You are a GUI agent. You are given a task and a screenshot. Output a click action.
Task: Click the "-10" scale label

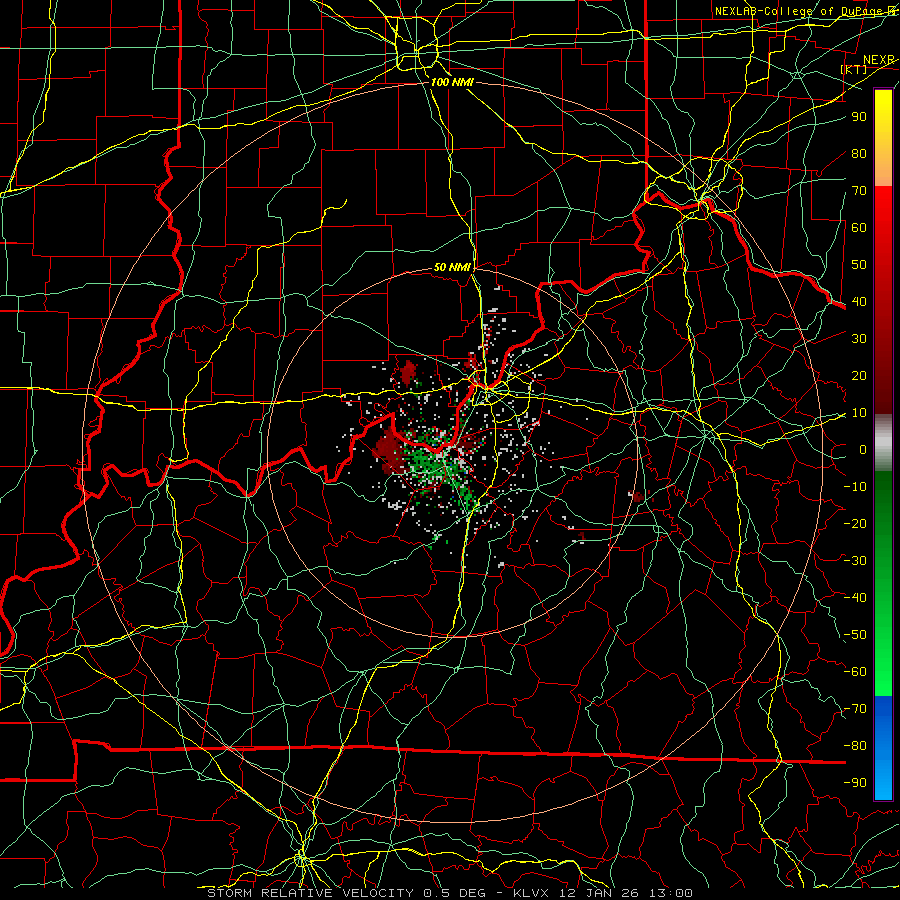[855, 487]
